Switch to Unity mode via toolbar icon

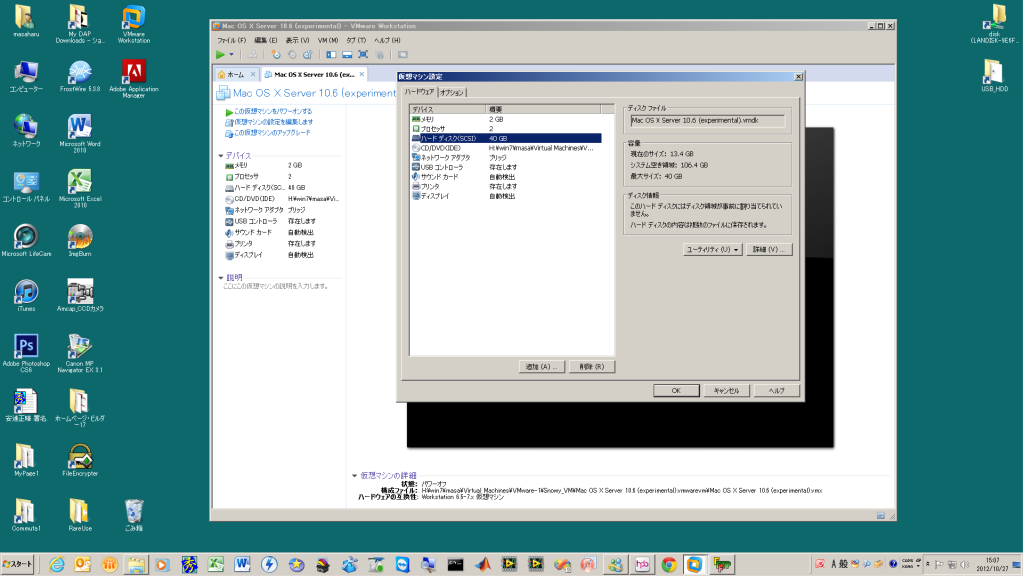pos(378,54)
